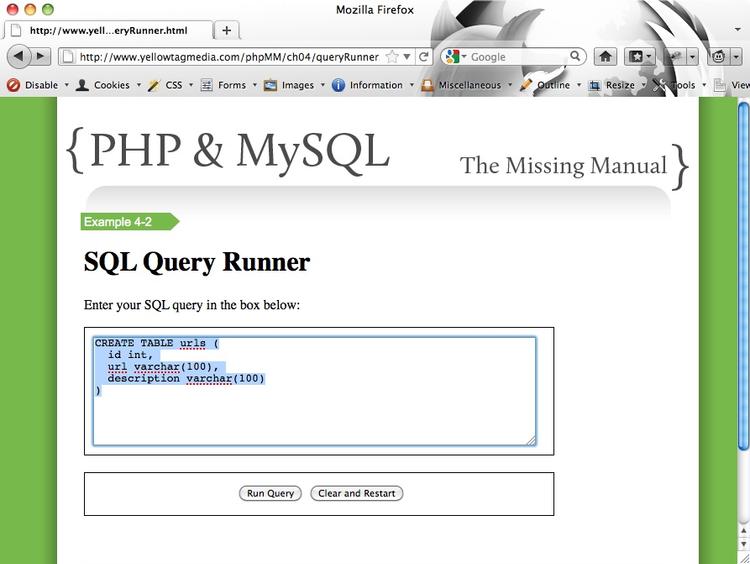The image size is (750, 564).
Task: Click the 'Example 4-2' green label
Action: pos(130,222)
